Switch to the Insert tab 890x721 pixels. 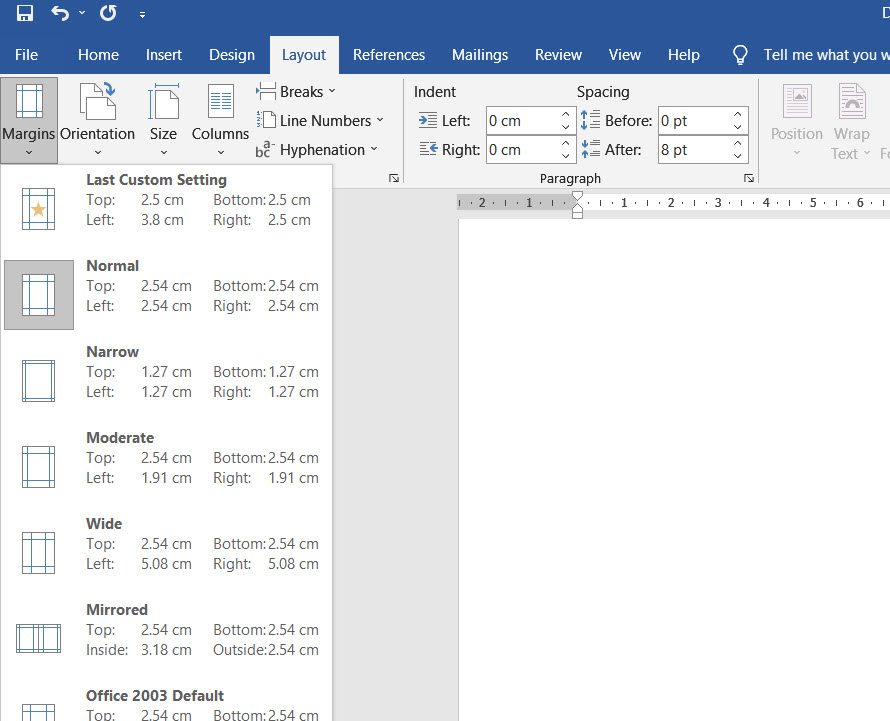pos(163,55)
